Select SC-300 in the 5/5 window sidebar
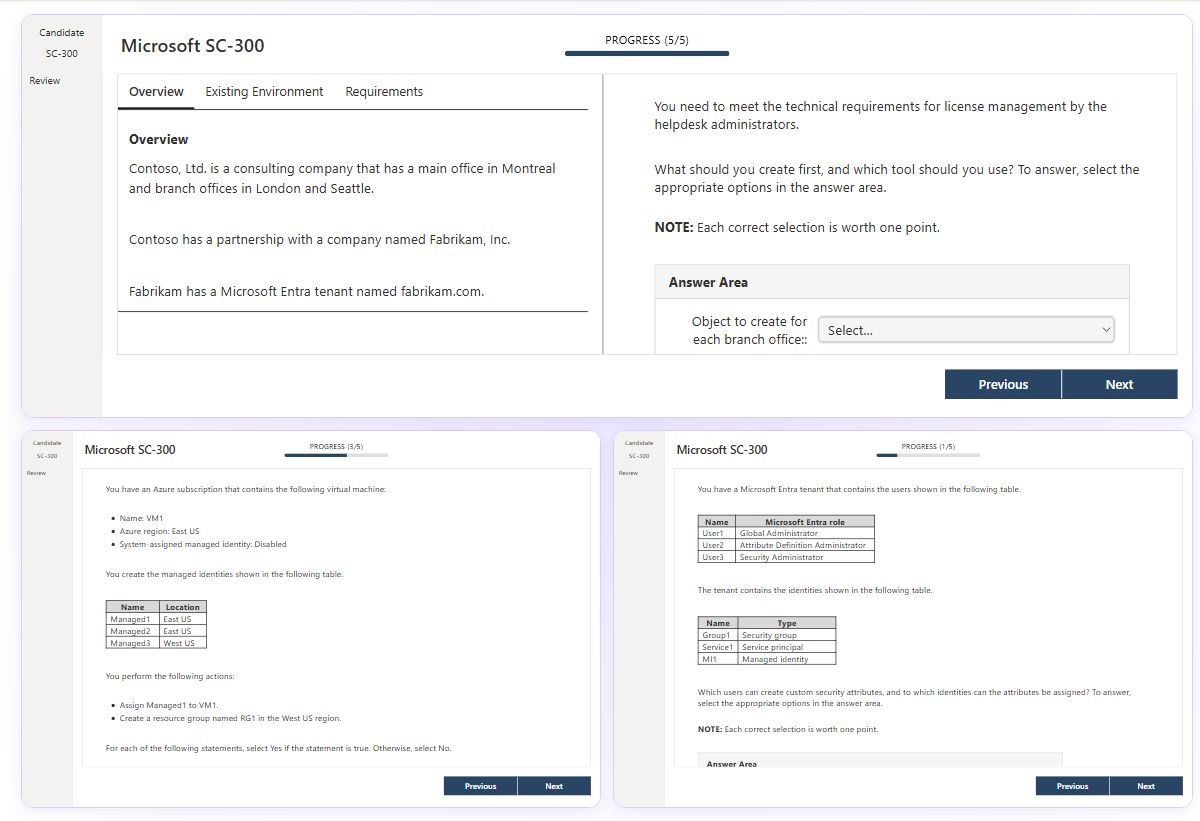Viewport: 1200px width, 821px height. coord(62,53)
